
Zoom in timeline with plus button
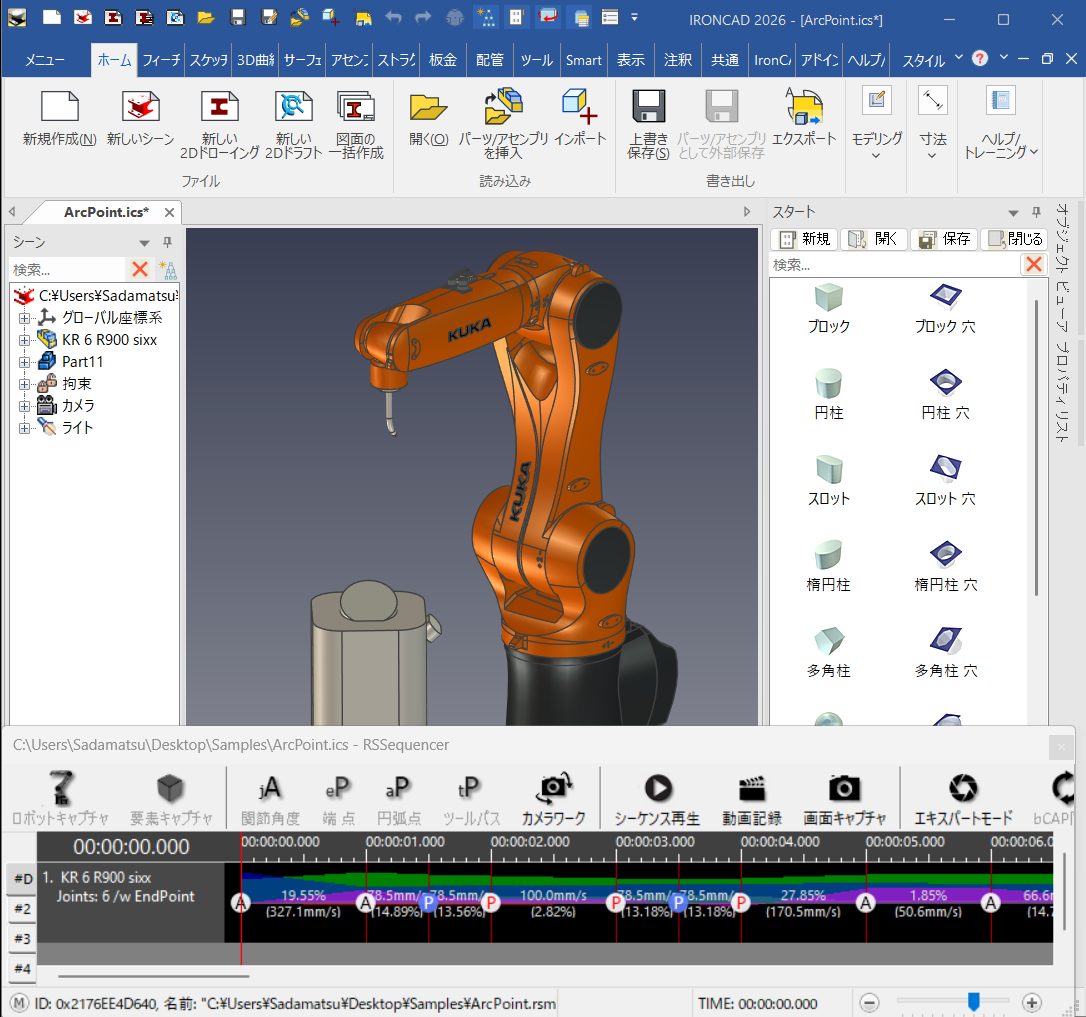[1031, 1003]
